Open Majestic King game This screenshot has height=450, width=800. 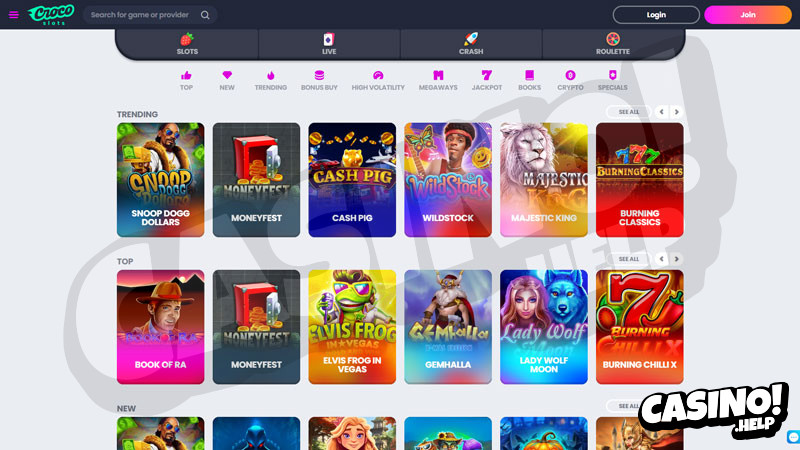click(x=544, y=180)
